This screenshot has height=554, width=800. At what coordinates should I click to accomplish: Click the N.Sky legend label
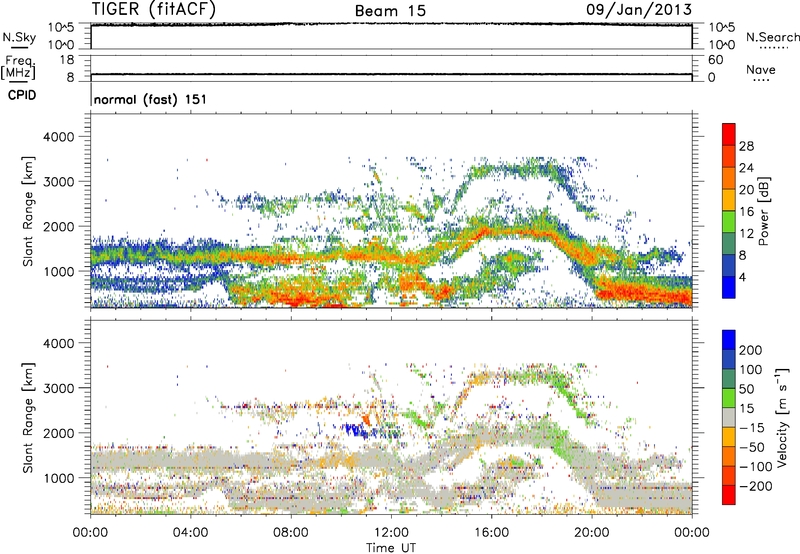[x=19, y=37]
